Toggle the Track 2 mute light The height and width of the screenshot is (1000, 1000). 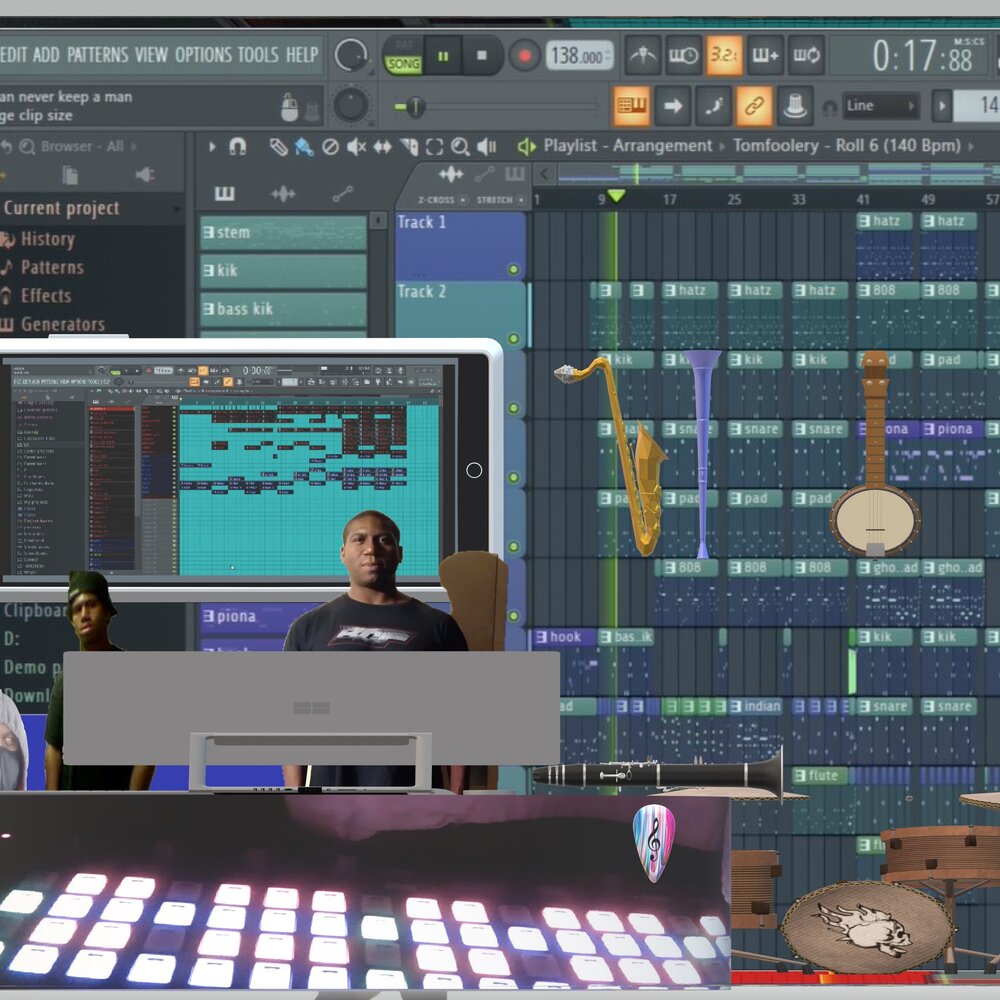(x=514, y=339)
